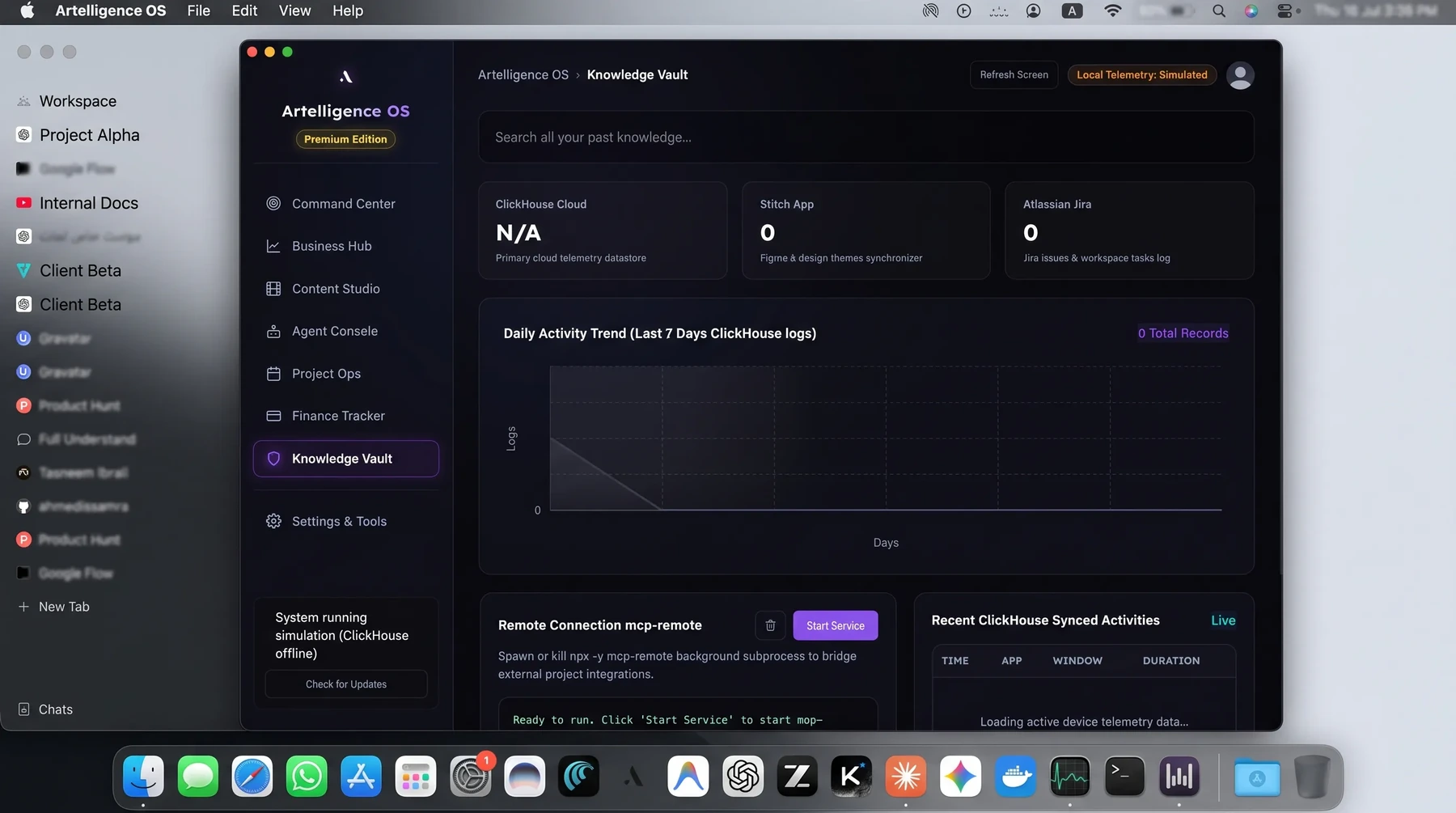Click the DURATION column header
The image size is (1456, 813).
pyautogui.click(x=1171, y=661)
